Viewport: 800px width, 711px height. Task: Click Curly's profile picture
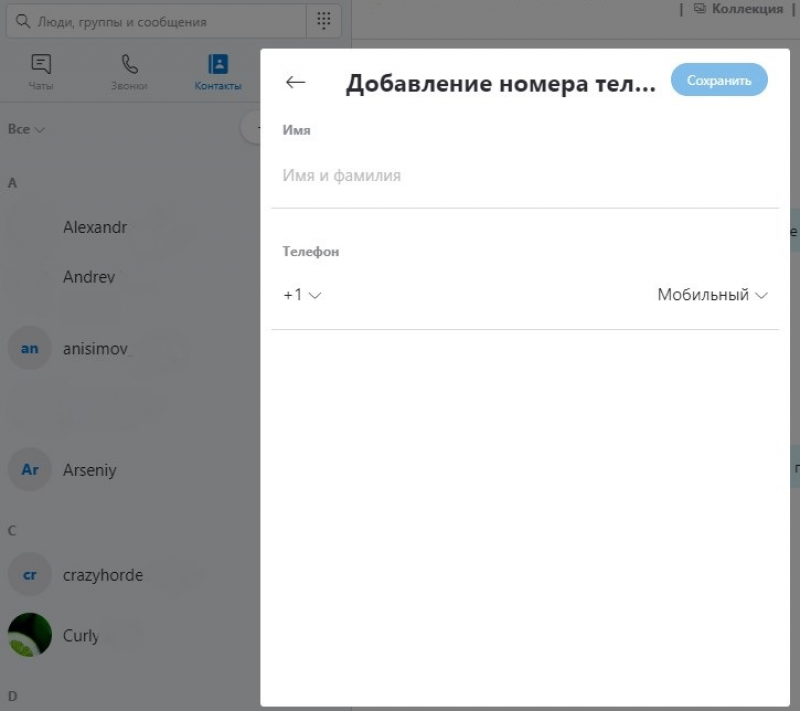point(29,635)
